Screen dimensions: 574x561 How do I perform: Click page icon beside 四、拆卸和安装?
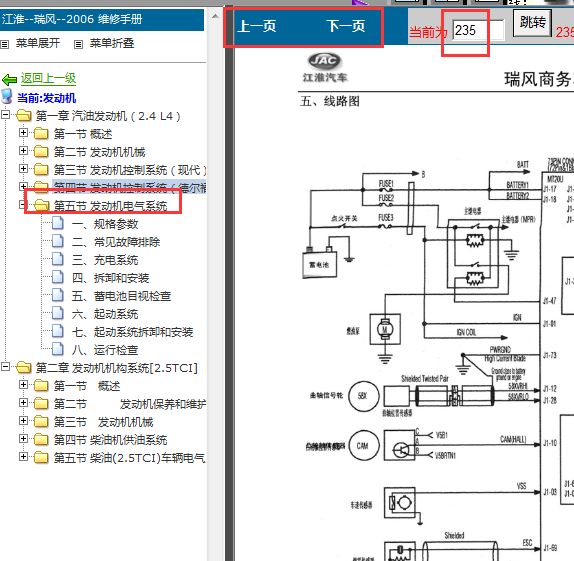[57, 276]
